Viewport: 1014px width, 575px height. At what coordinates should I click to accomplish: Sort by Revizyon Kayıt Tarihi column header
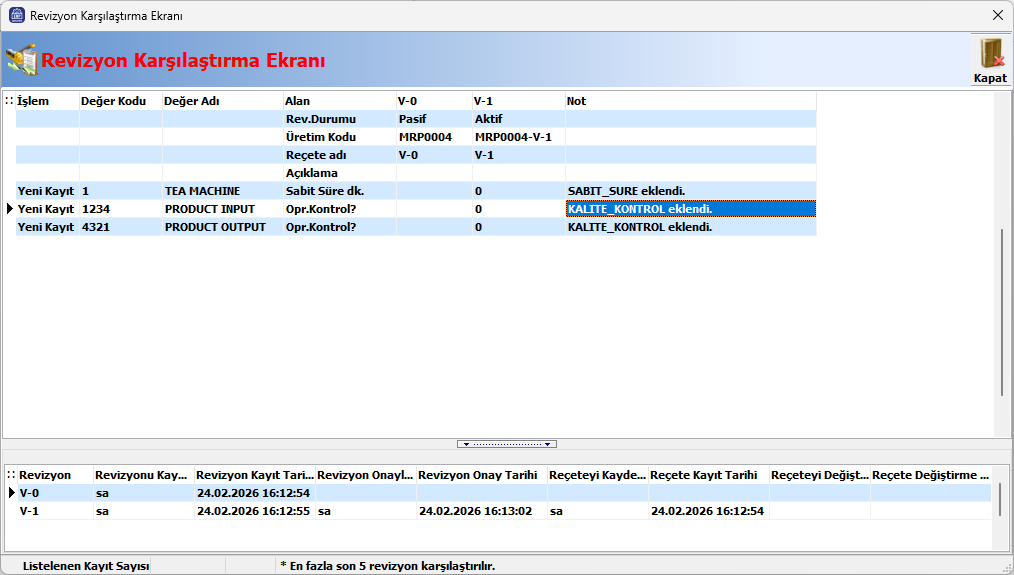point(254,475)
